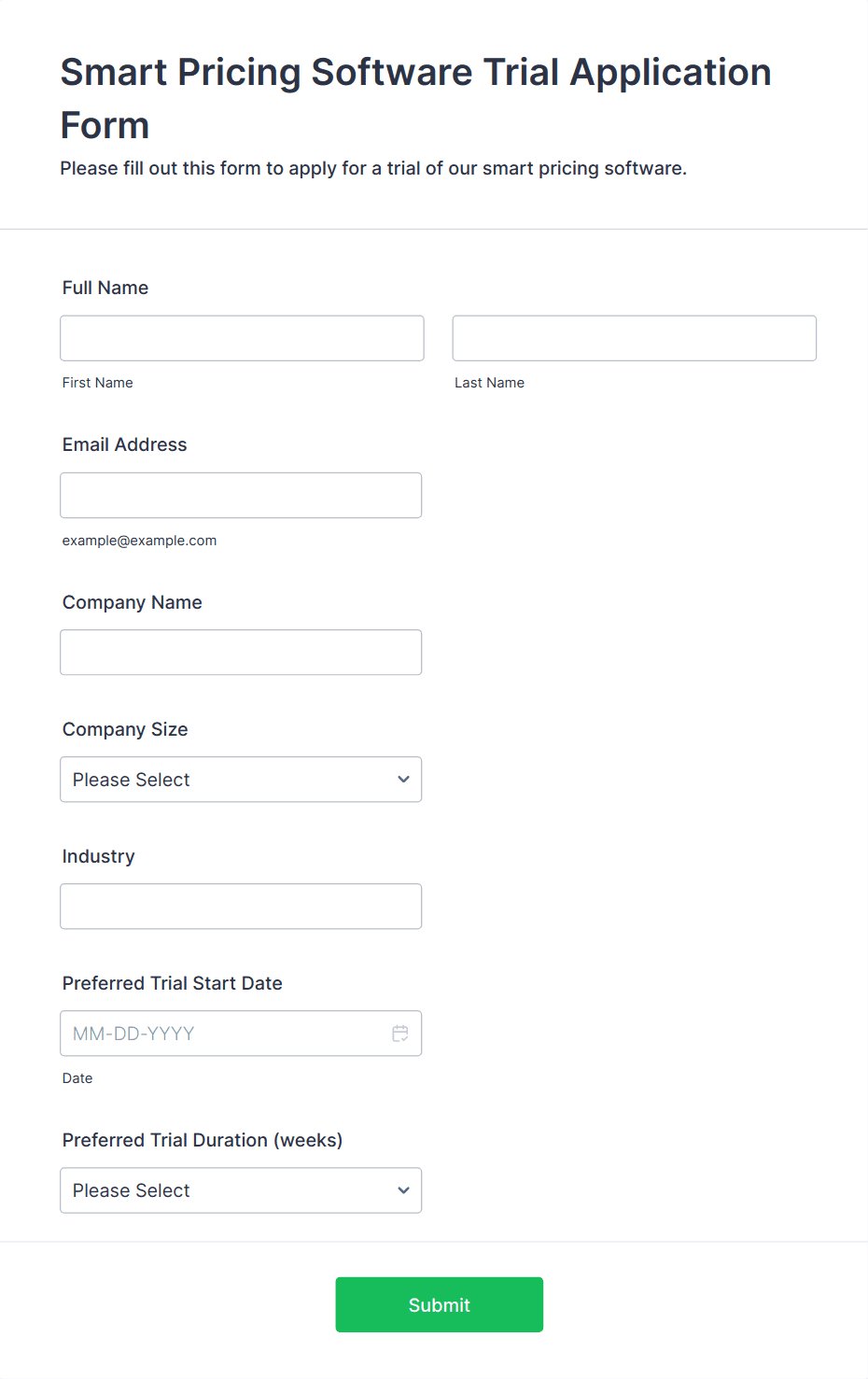Focus the First Name input field
The width and height of the screenshot is (868, 1379).
pos(242,338)
